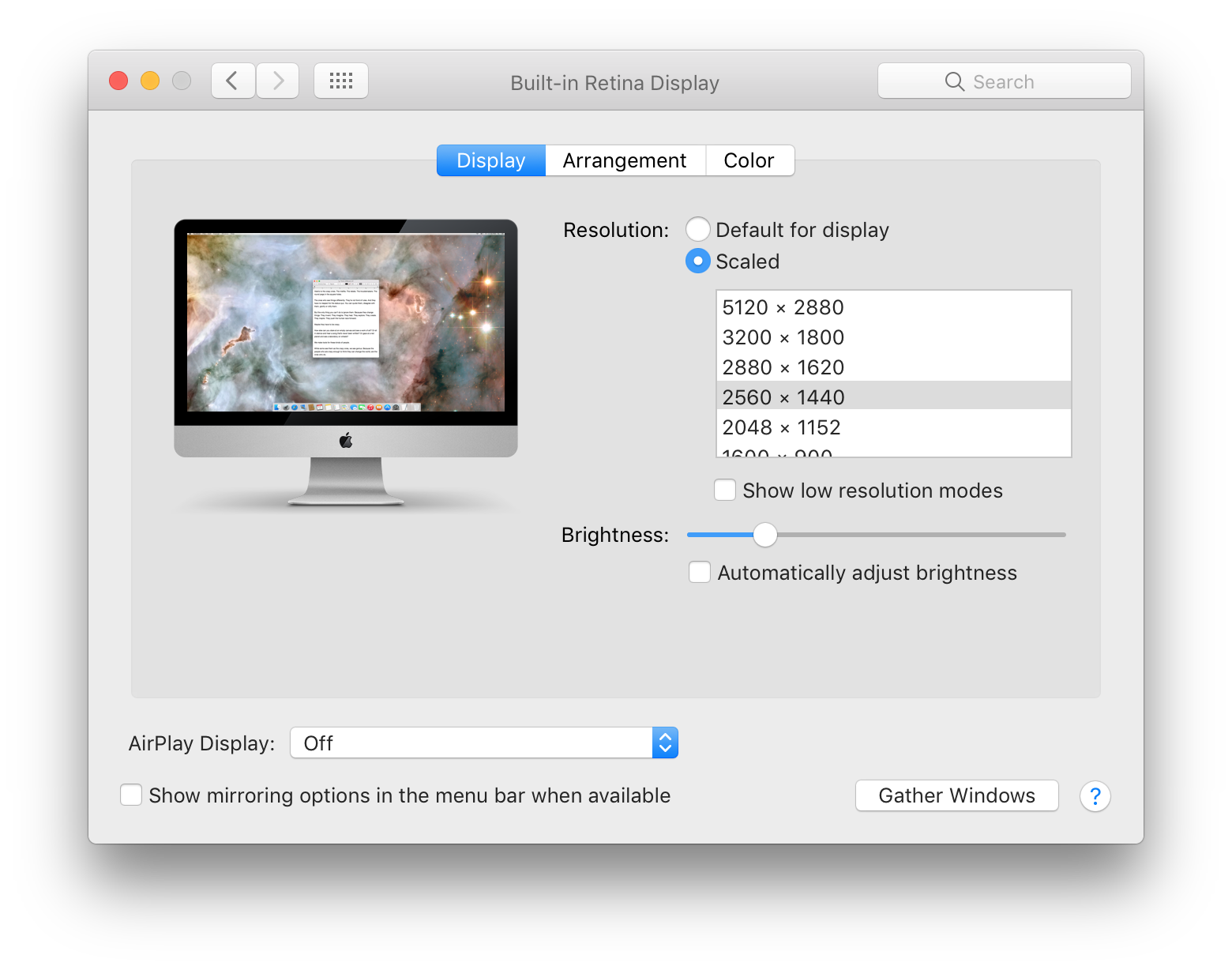Open the AirPlay Display dropdown
1232x970 pixels.
tap(484, 743)
